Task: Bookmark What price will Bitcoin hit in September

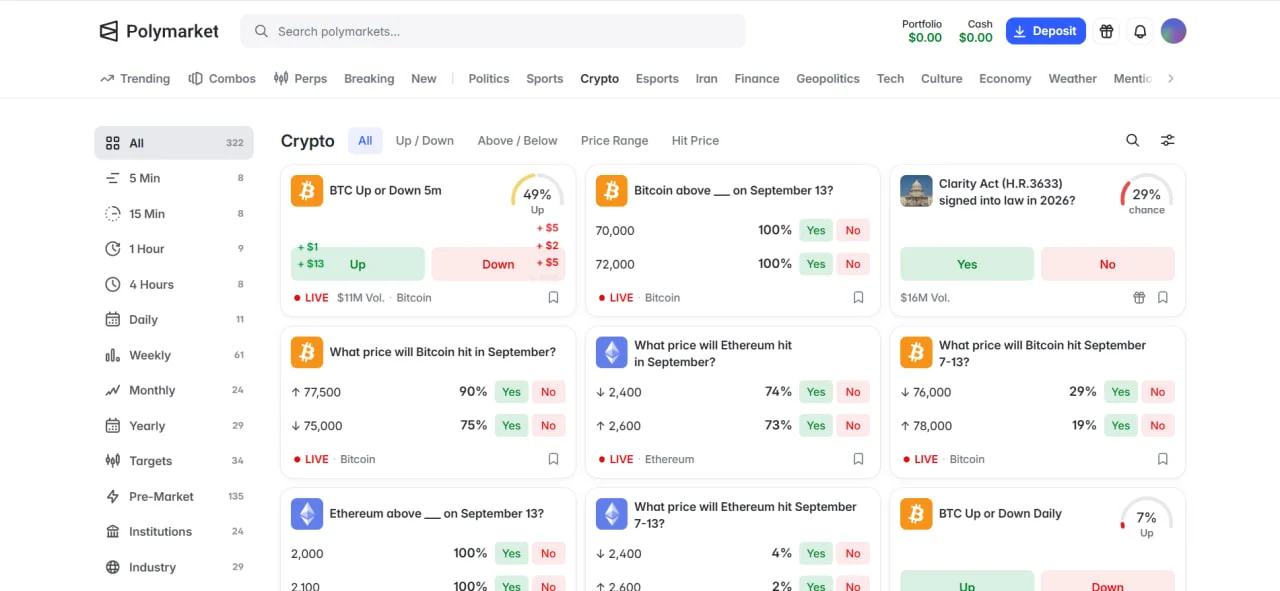Action: click(553, 459)
